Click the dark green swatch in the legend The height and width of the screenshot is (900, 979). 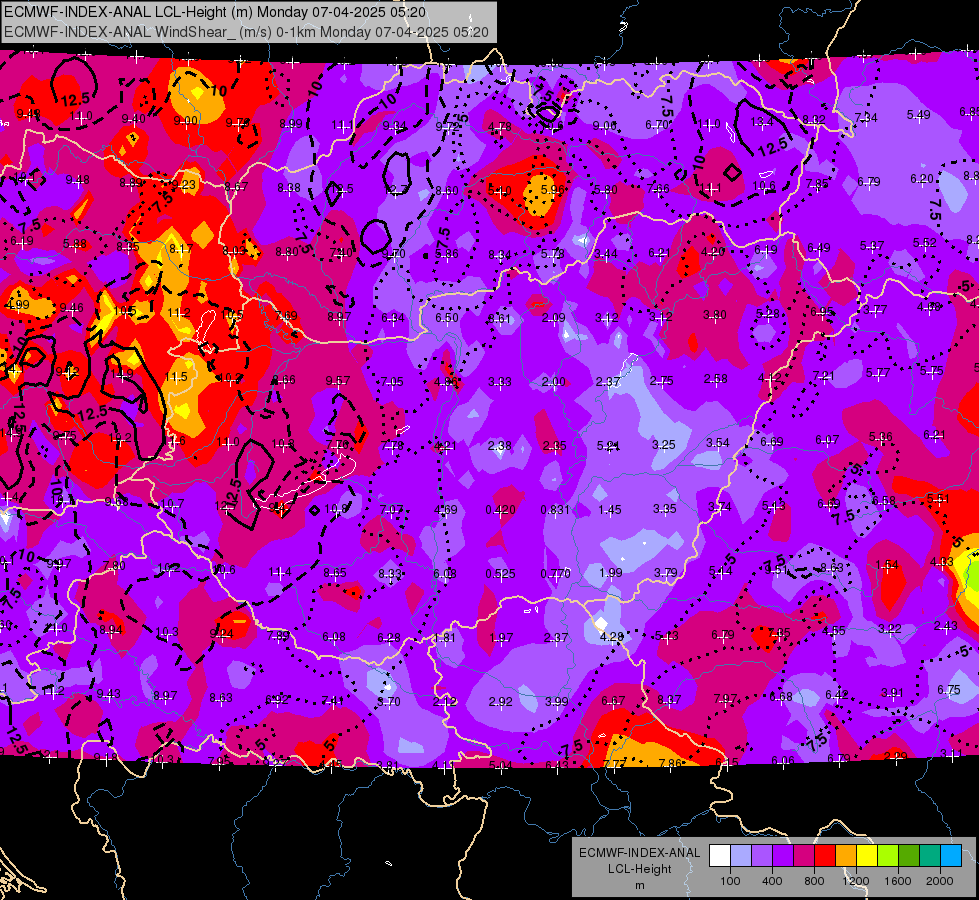coord(908,856)
